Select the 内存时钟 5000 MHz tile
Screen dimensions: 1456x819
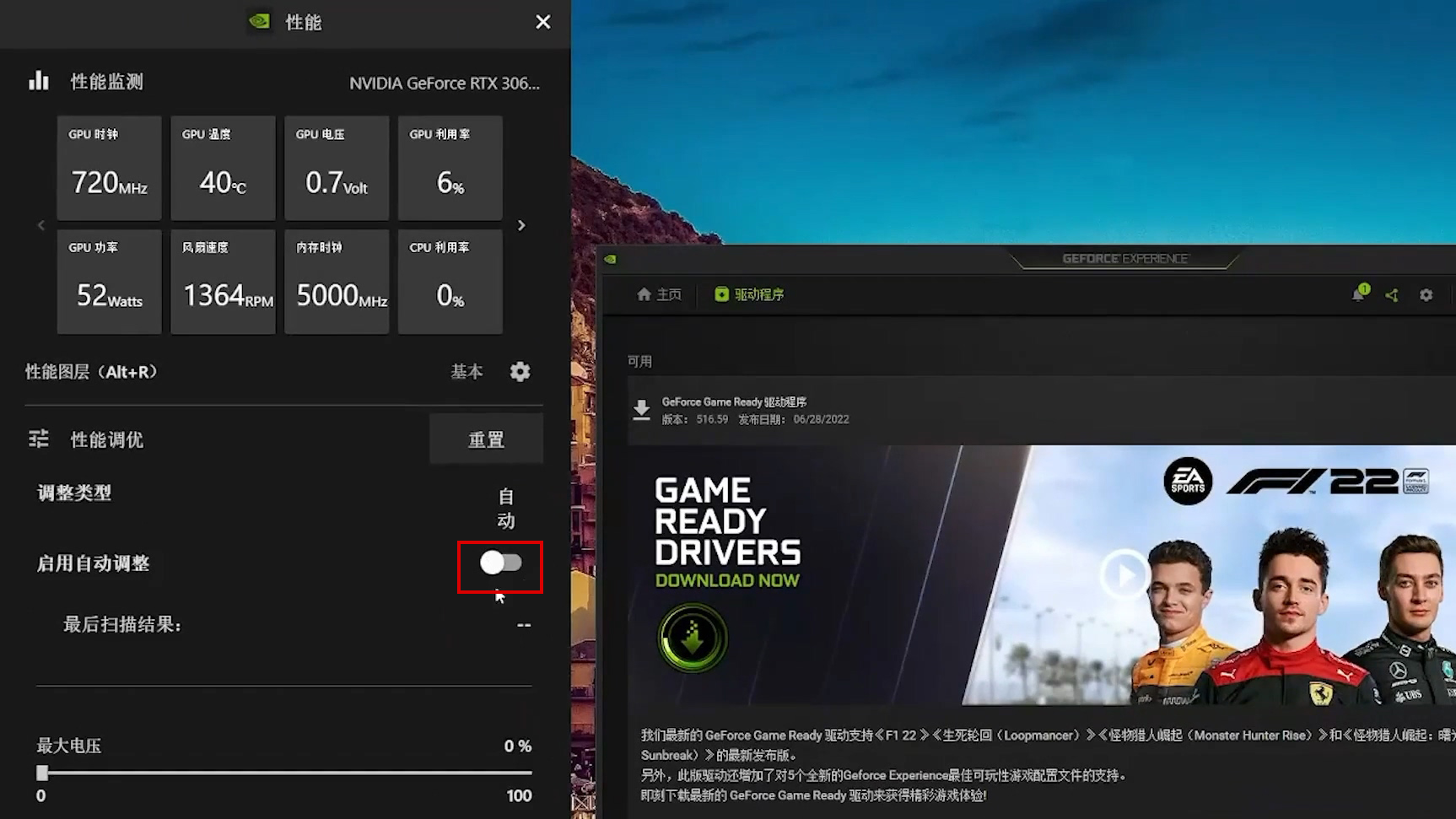coord(337,282)
